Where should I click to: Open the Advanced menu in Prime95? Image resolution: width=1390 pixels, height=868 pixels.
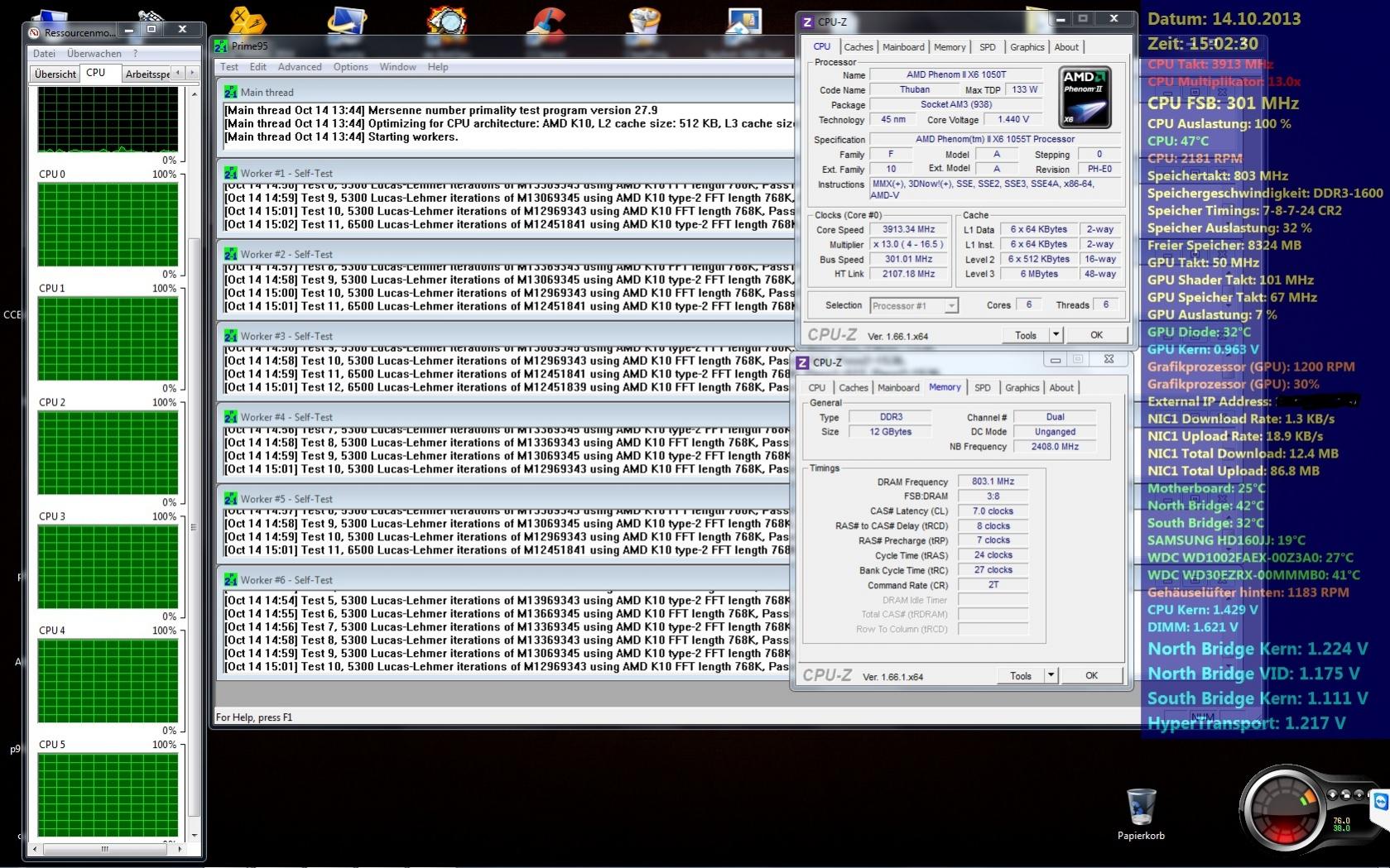tap(300, 67)
